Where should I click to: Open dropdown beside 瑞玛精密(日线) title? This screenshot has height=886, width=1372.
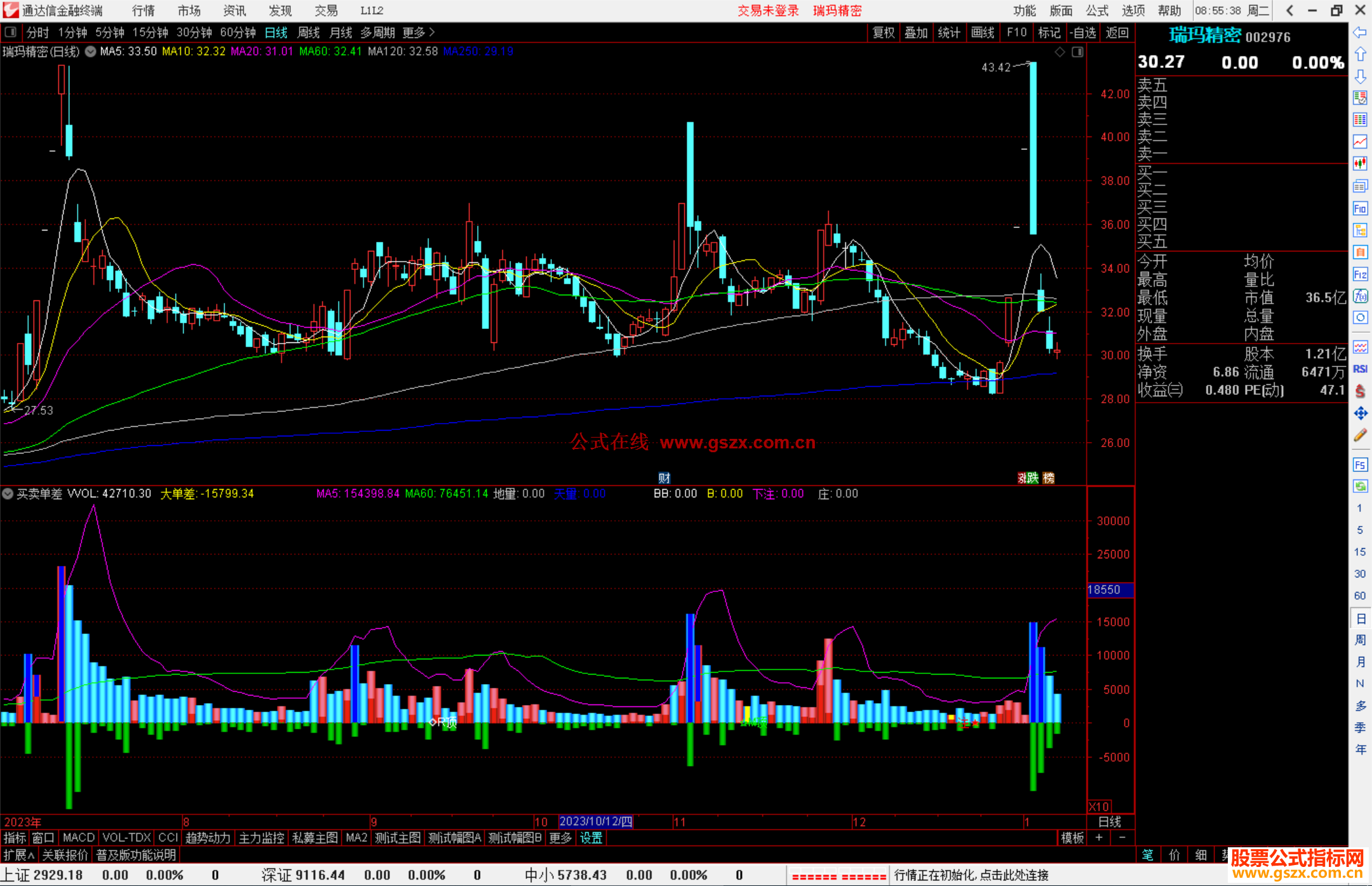click(x=91, y=51)
